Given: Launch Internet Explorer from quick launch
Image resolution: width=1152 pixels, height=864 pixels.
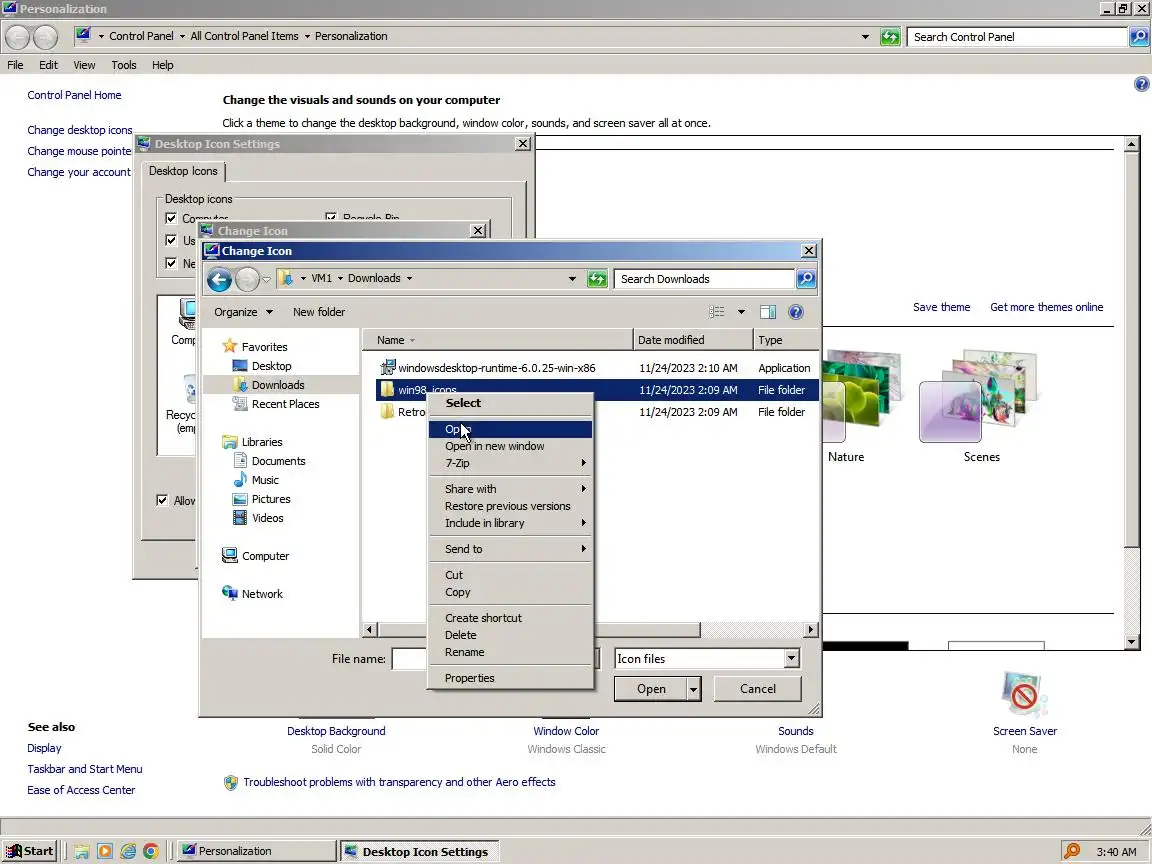Looking at the screenshot, I should click(128, 851).
